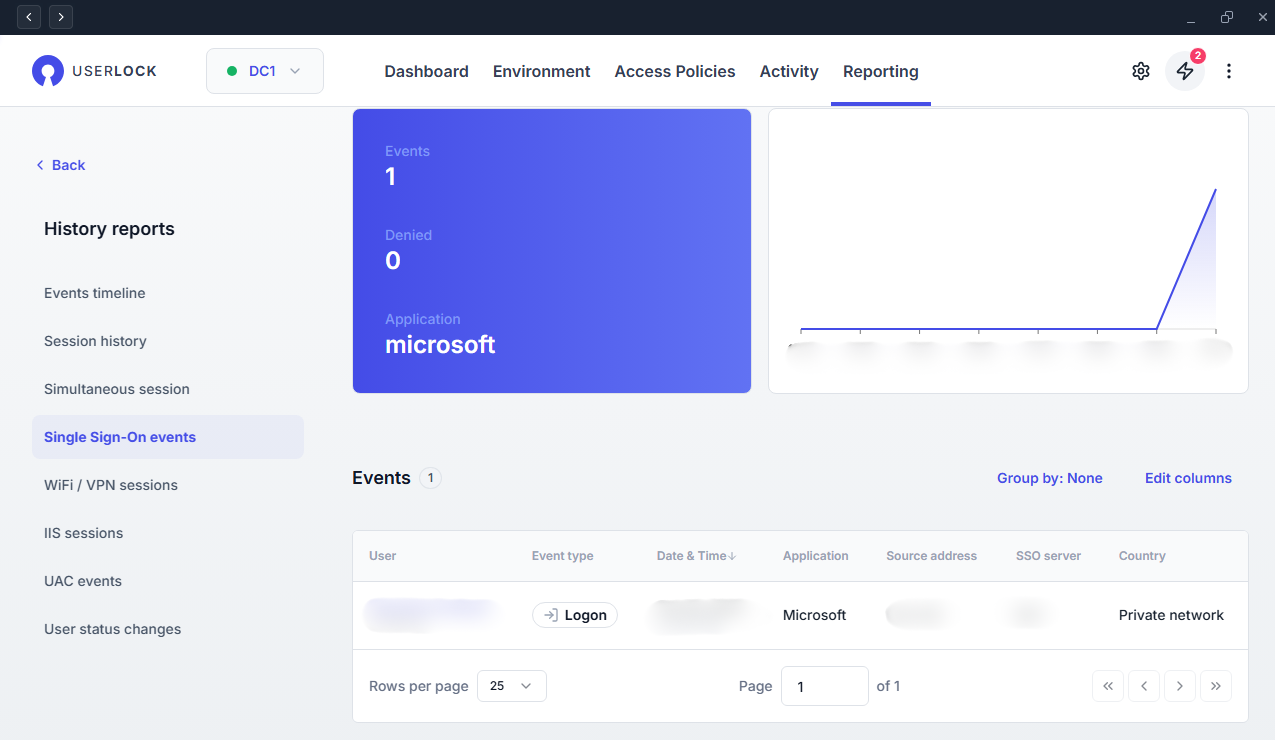Sort by Country column header
Image resolution: width=1275 pixels, height=740 pixels.
point(1142,556)
